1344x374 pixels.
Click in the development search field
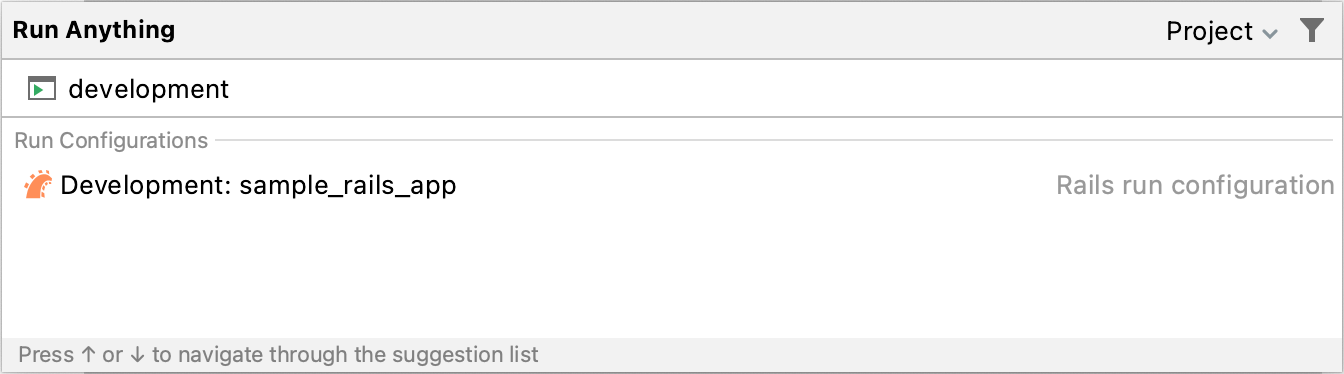[672, 89]
